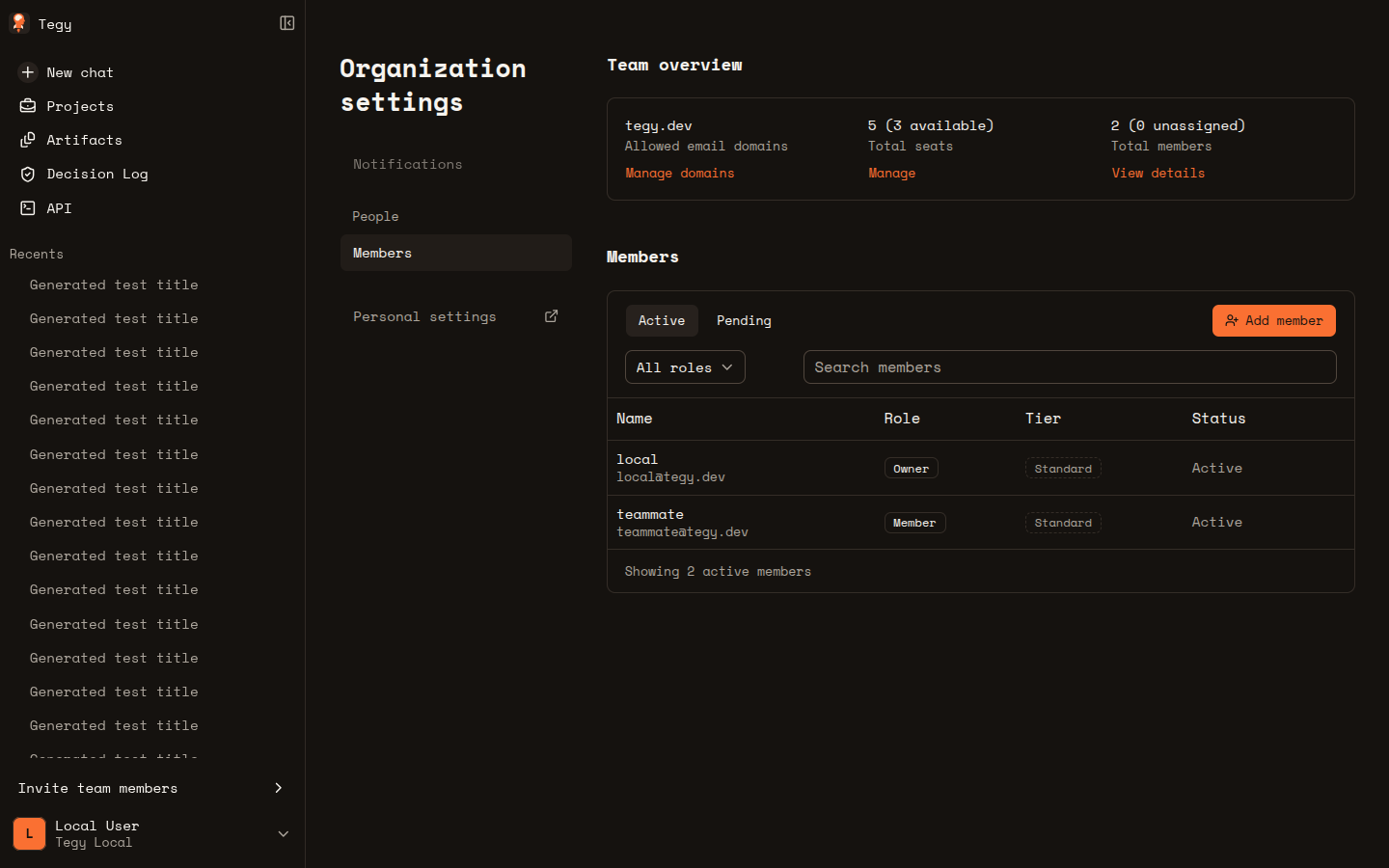
Task: Open the Members settings section
Action: (456, 253)
